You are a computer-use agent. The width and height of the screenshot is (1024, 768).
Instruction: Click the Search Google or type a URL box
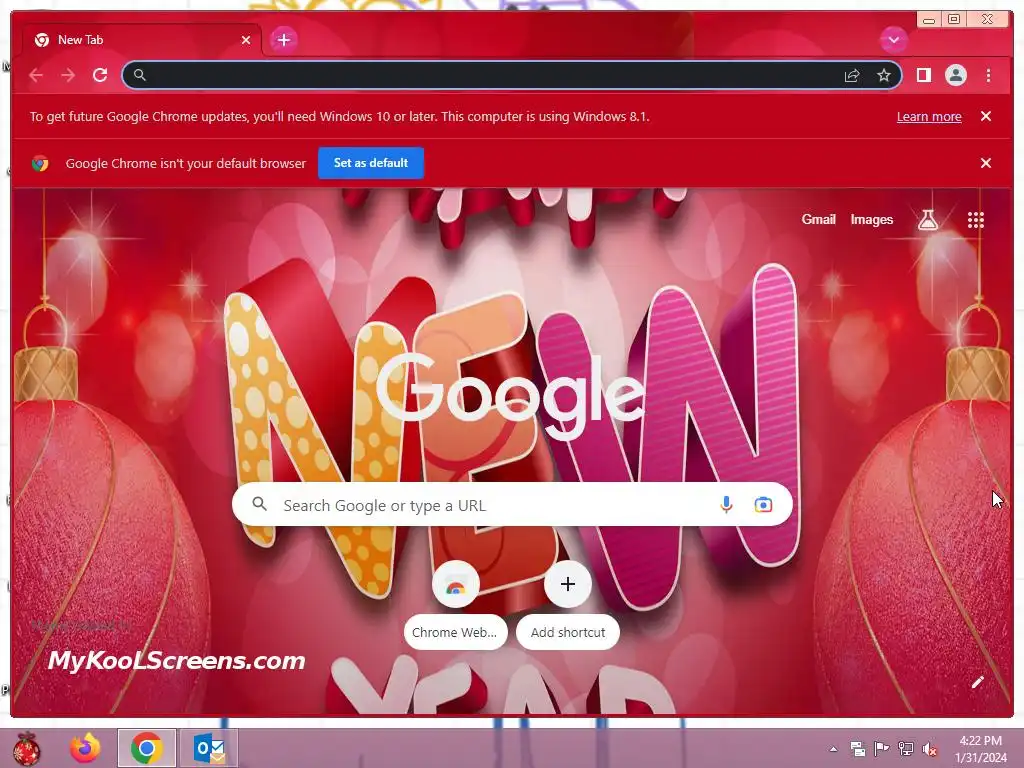(x=512, y=504)
